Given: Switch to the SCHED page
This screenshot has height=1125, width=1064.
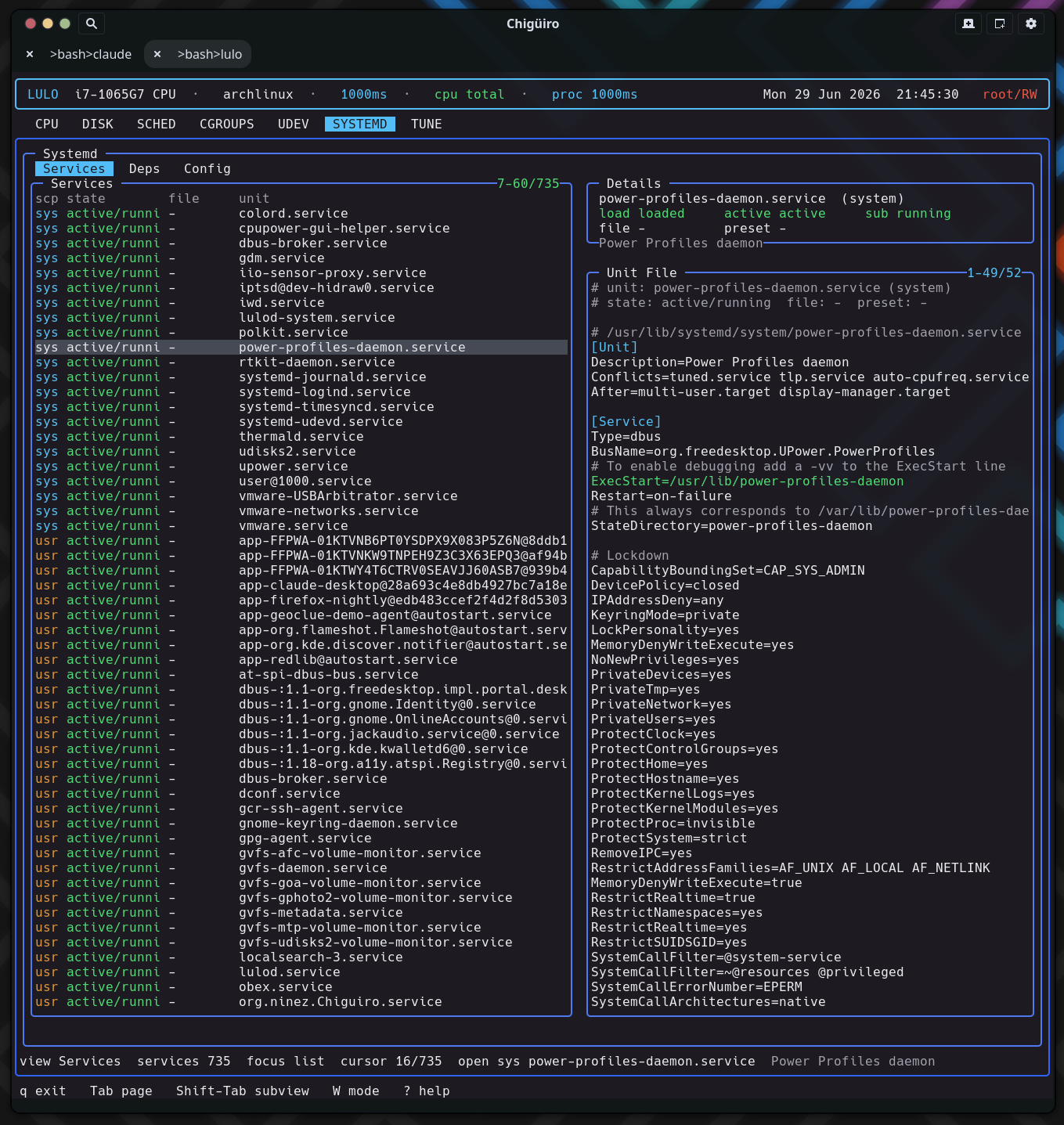Looking at the screenshot, I should coord(157,124).
